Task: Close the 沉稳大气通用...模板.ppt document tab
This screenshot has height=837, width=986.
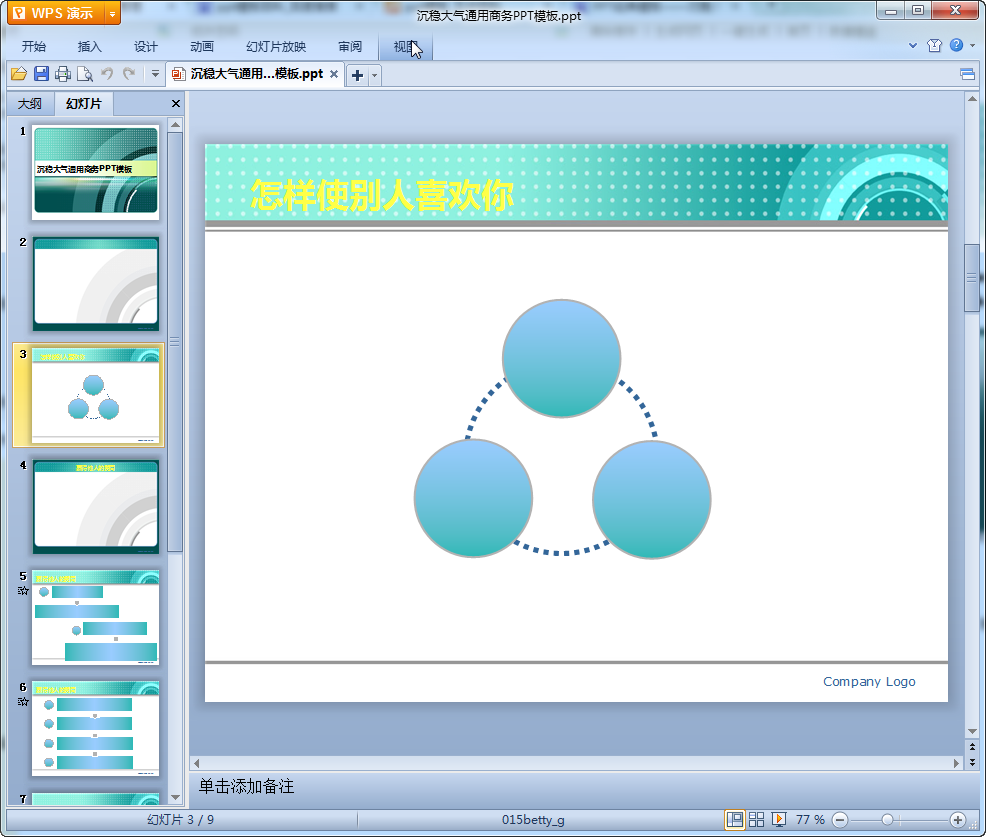Action: tap(334, 74)
